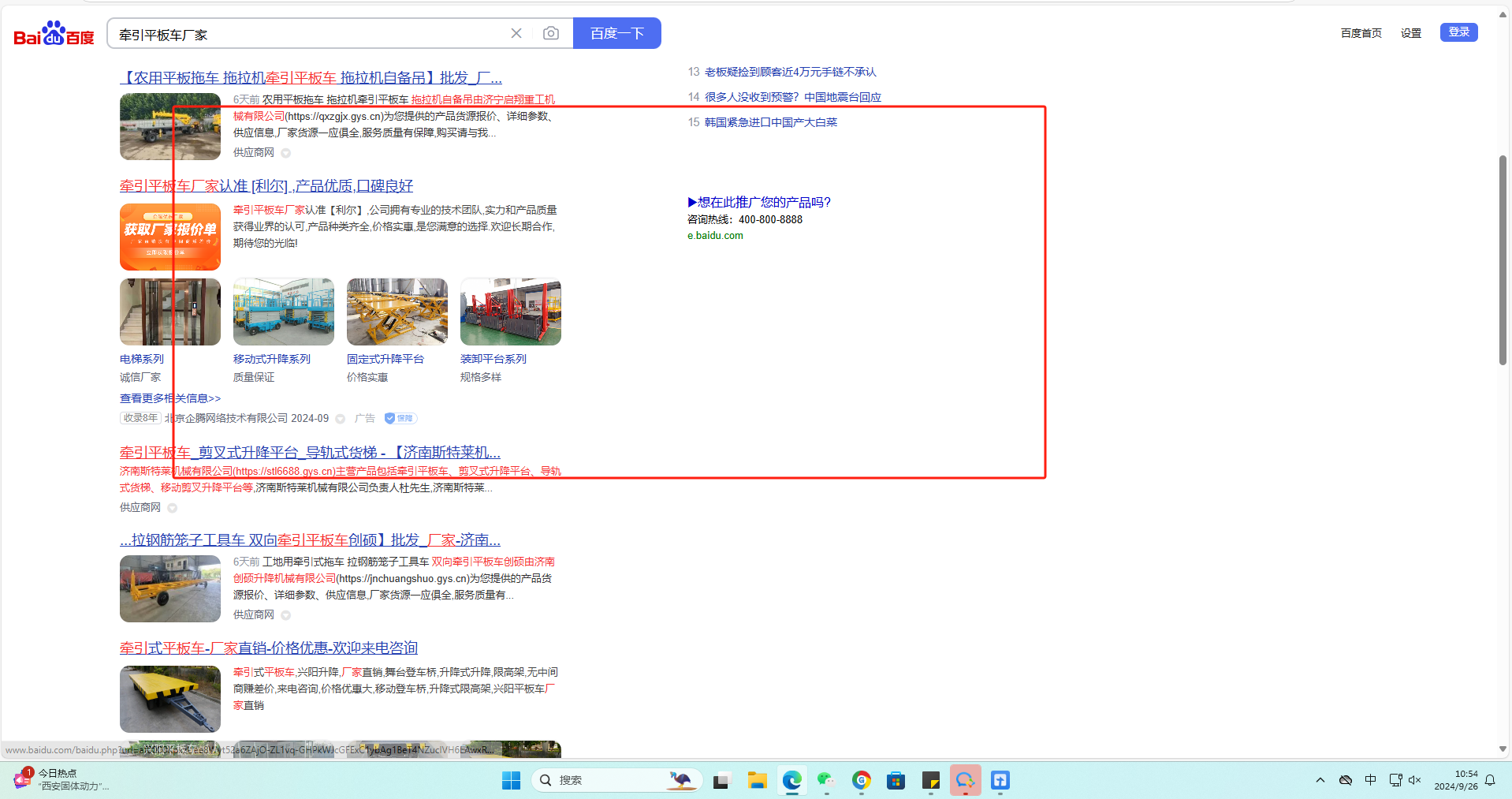Open the 百度首页 link

pos(1361,33)
